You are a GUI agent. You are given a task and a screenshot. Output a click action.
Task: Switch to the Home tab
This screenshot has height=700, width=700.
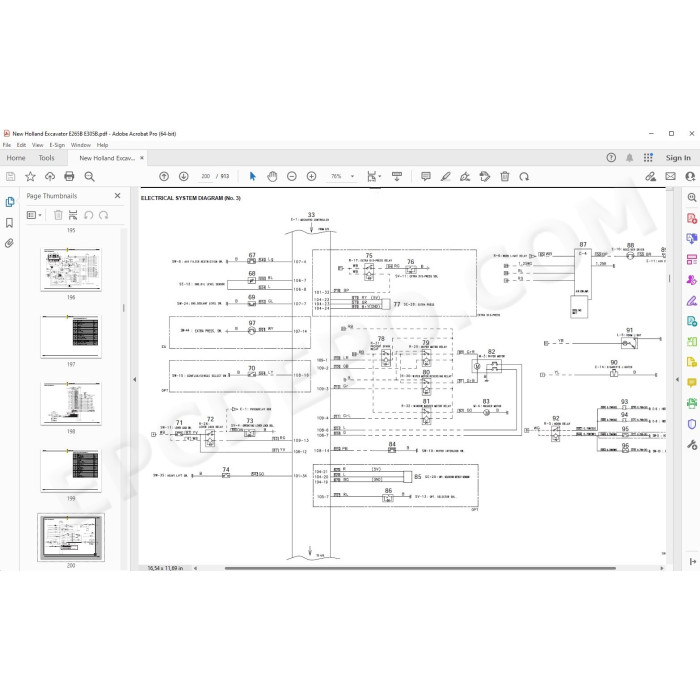(x=16, y=158)
